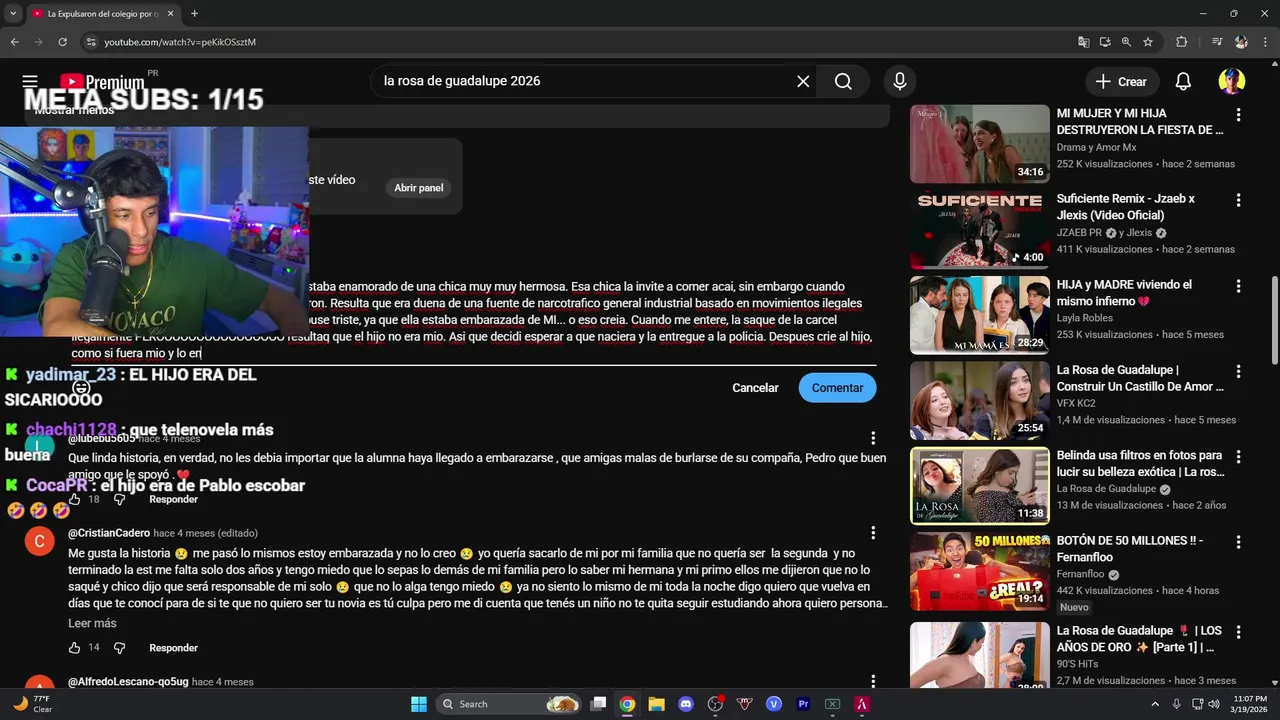Open Chrome three-dot menu

(1265, 42)
